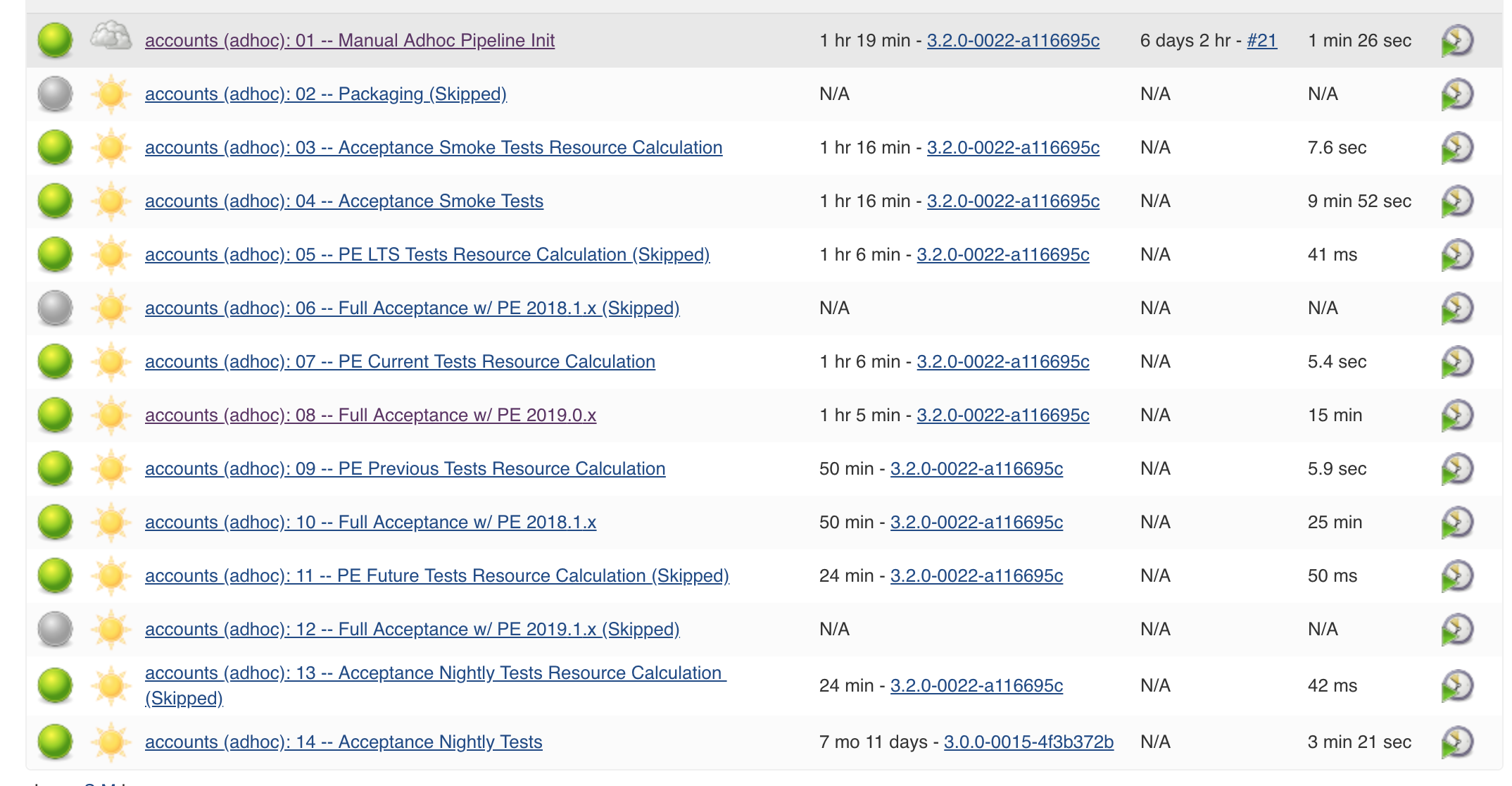This screenshot has height=786, width=1512.
Task: Open job 11 -- PE Future Tests Resource Calculation
Action: [x=436, y=576]
